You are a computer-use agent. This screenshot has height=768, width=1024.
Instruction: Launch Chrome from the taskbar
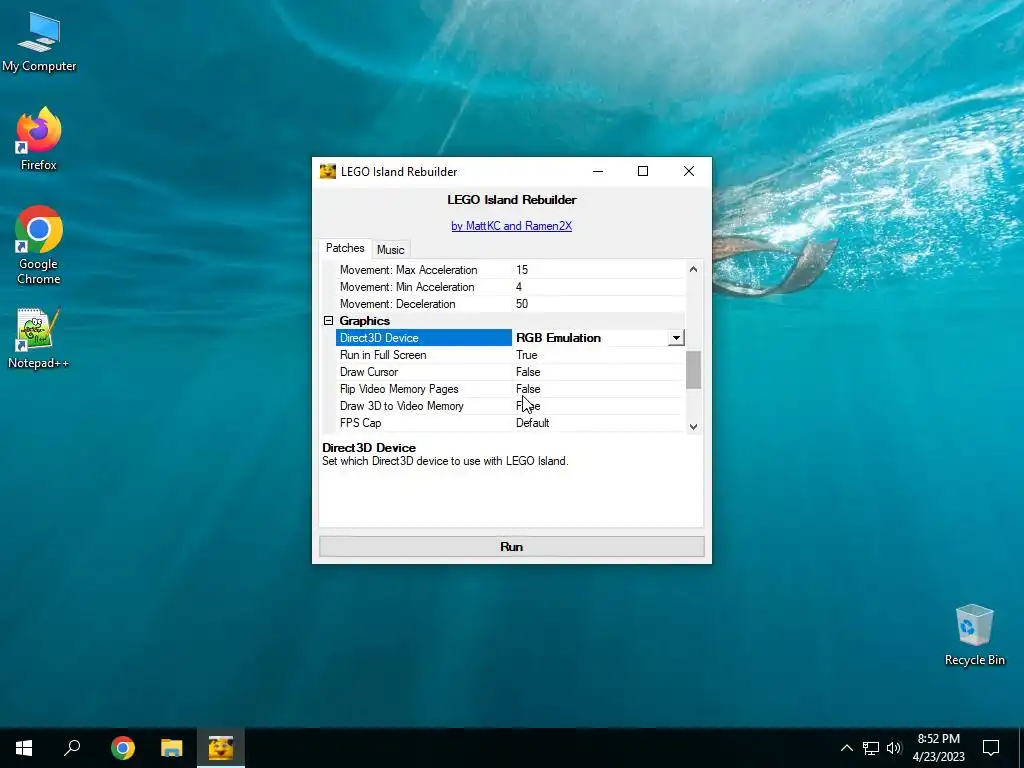[x=122, y=748]
